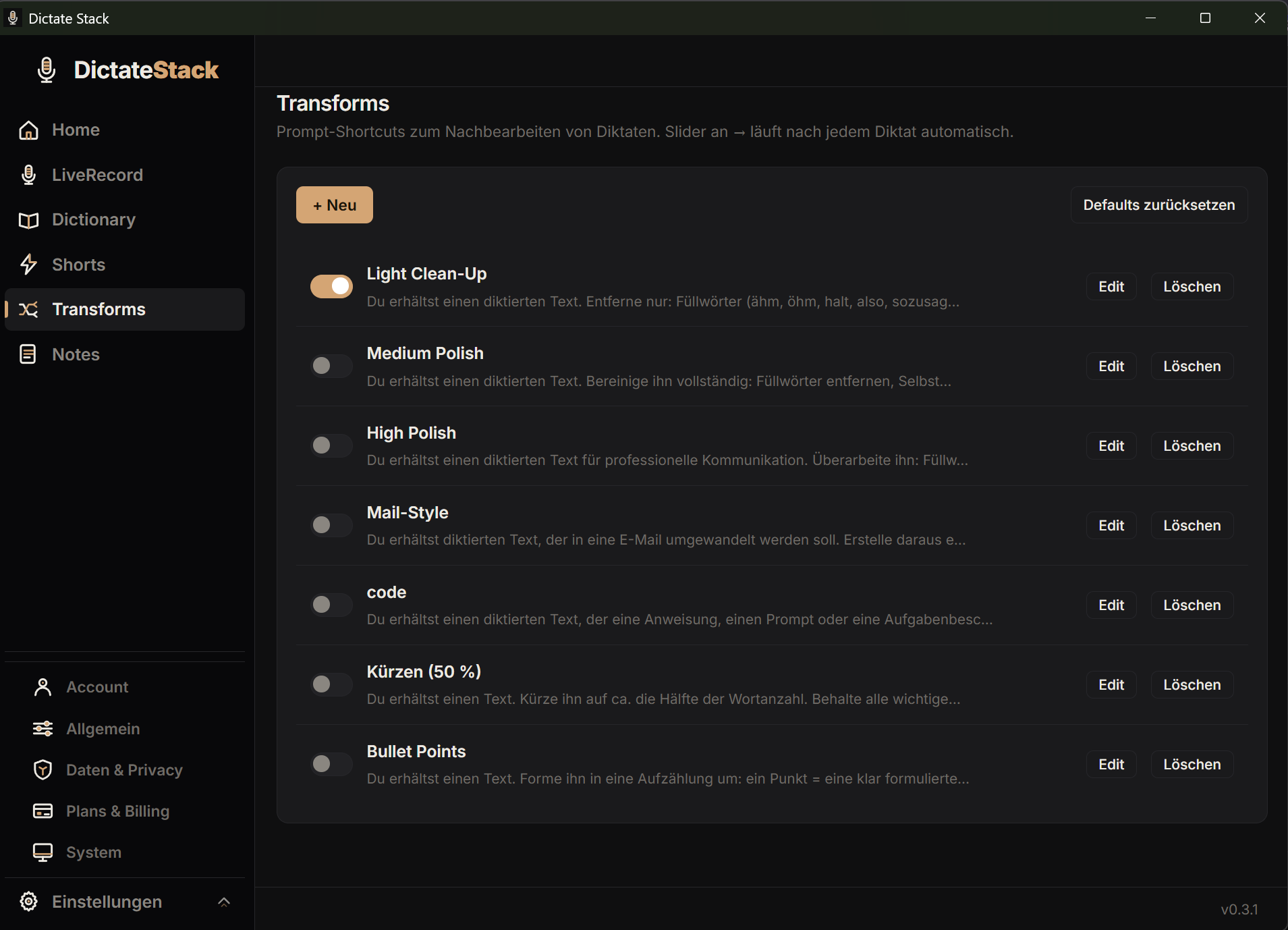
Task: Switch on the code transform toggle
Action: 331,605
